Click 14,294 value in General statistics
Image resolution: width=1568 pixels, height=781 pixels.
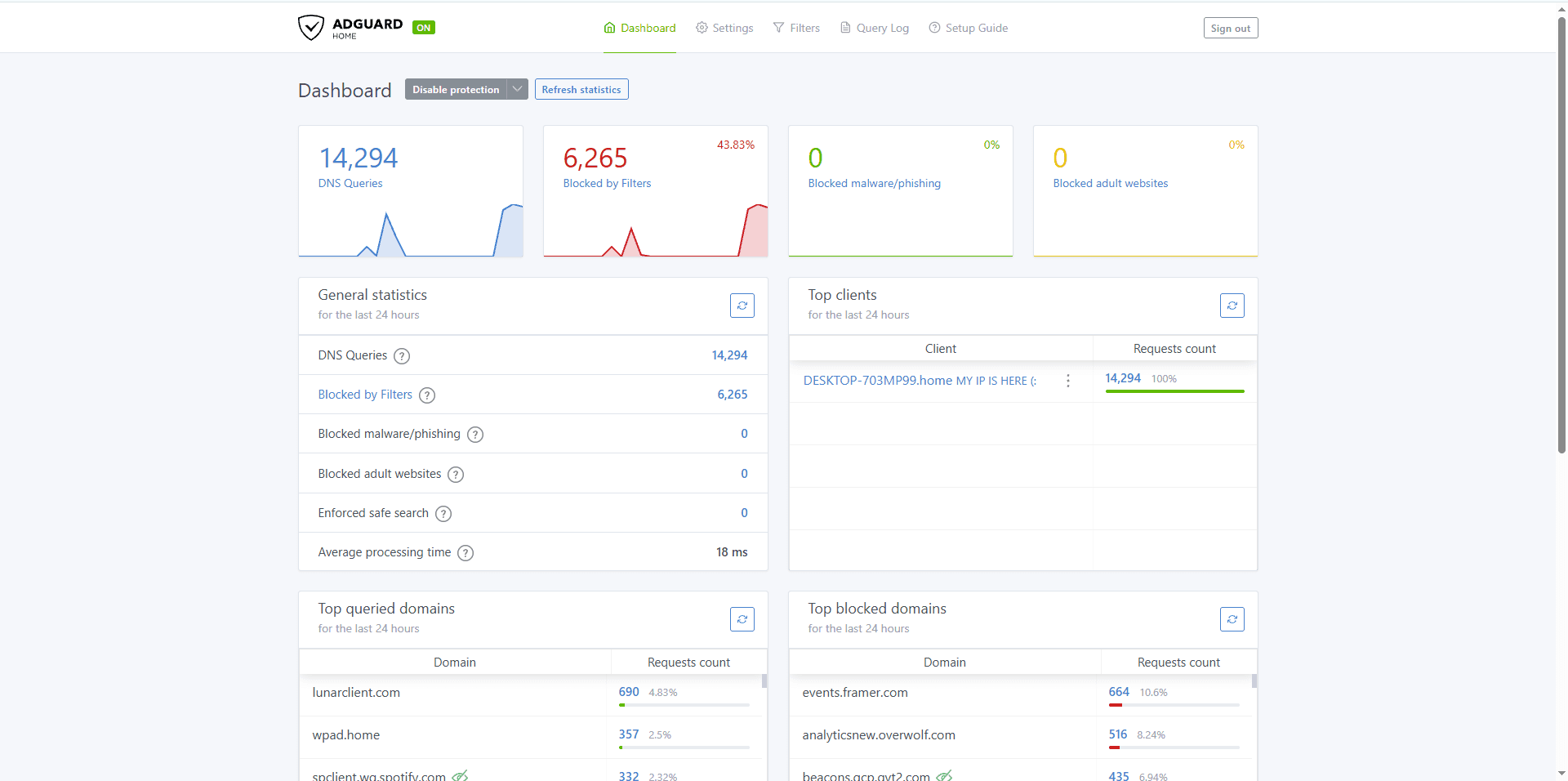[x=729, y=355]
